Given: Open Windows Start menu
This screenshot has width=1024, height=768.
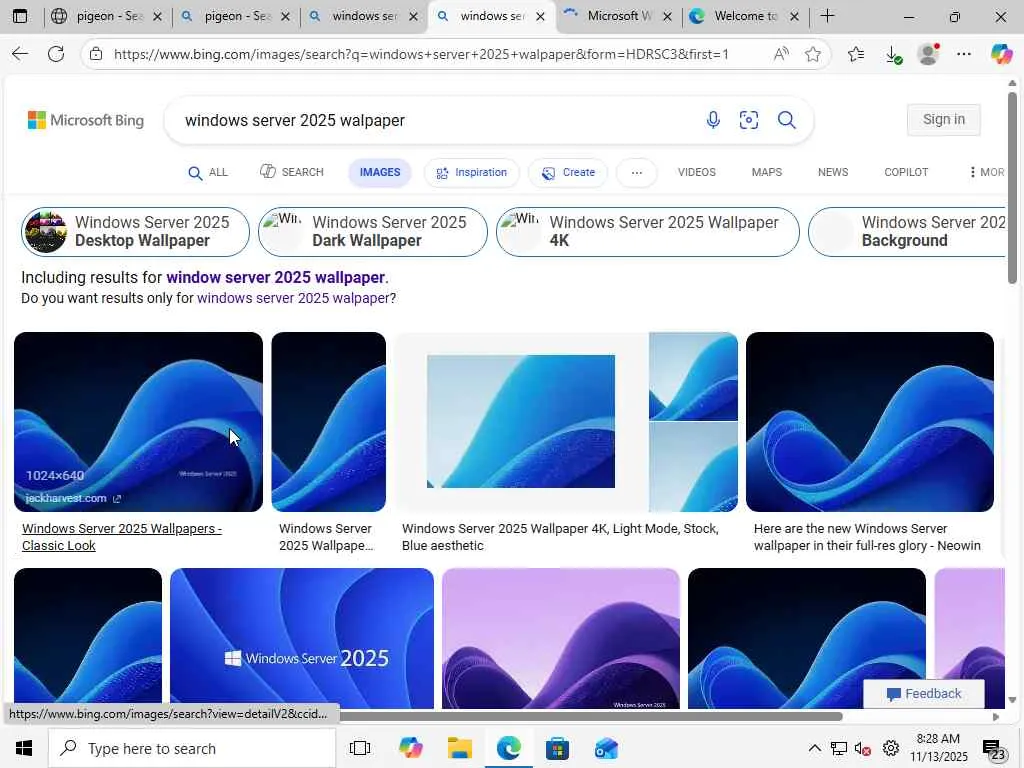Looking at the screenshot, I should (24, 748).
